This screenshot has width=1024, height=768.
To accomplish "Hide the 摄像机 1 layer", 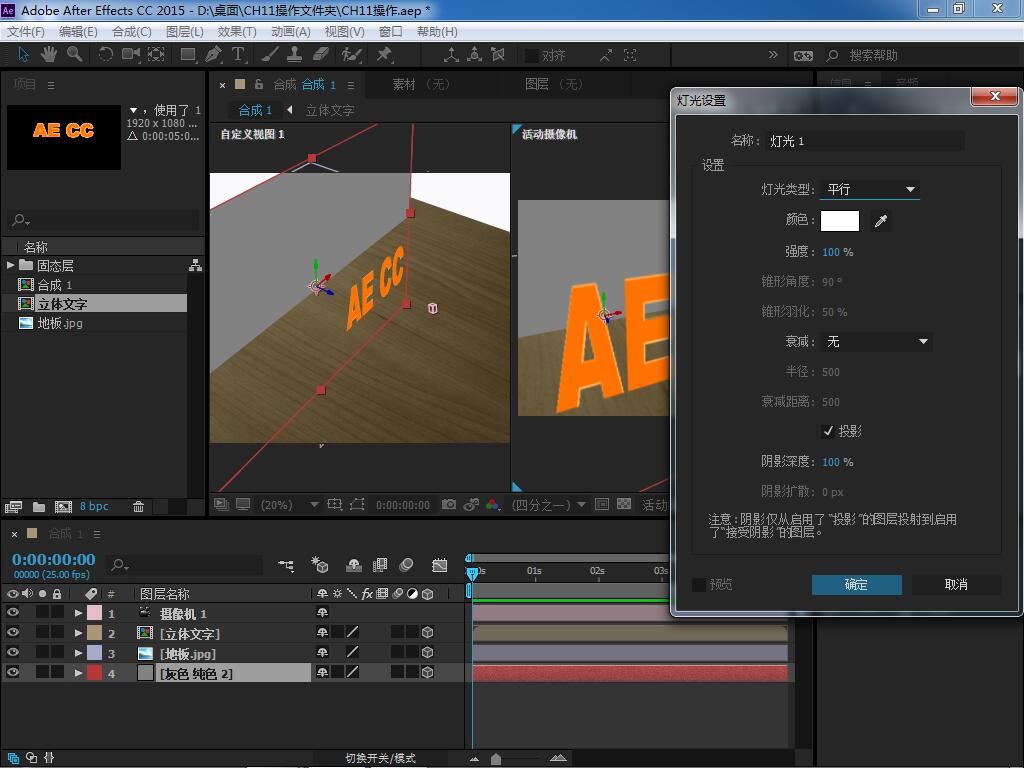I will click(12, 613).
